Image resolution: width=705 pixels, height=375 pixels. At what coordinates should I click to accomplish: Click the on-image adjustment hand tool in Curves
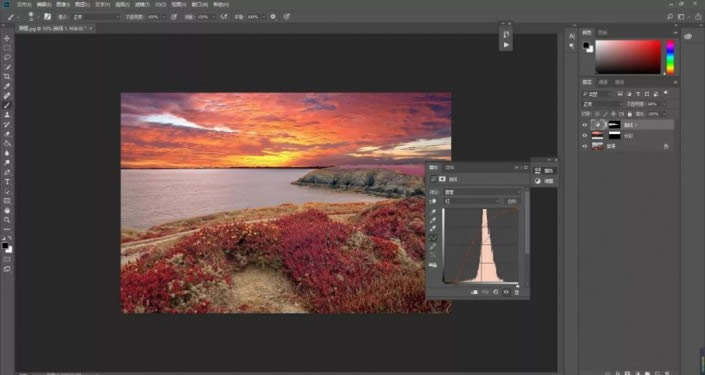(434, 201)
